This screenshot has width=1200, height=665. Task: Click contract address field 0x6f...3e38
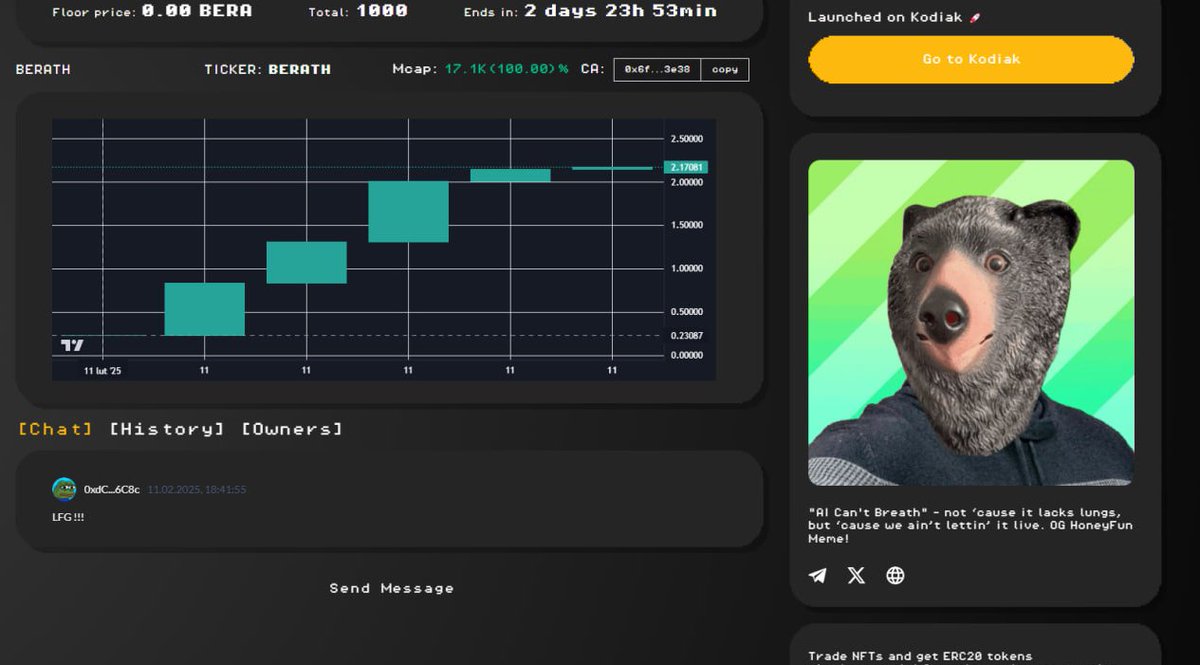pyautogui.click(x=657, y=70)
